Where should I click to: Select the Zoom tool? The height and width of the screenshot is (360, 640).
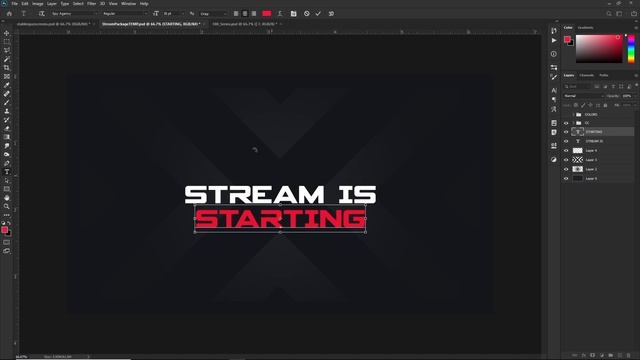[7, 207]
